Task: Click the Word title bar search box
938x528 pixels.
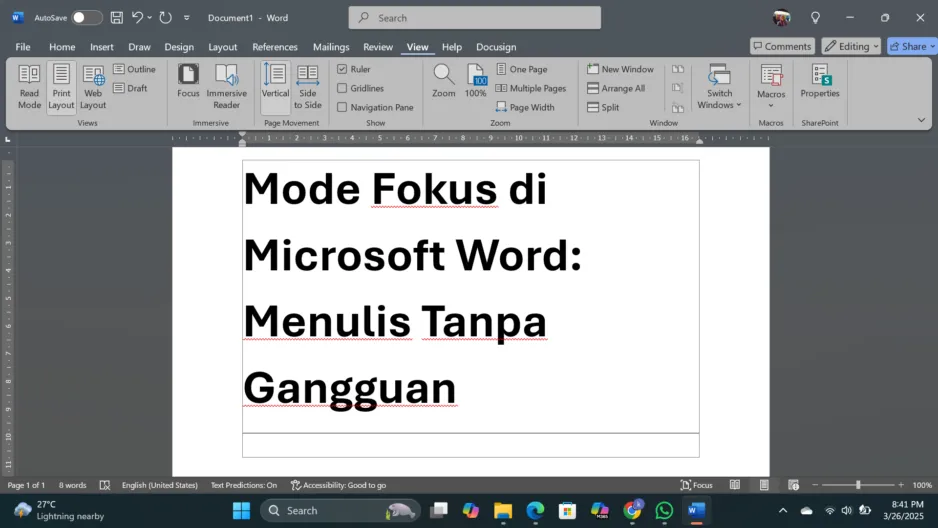Action: (x=474, y=18)
